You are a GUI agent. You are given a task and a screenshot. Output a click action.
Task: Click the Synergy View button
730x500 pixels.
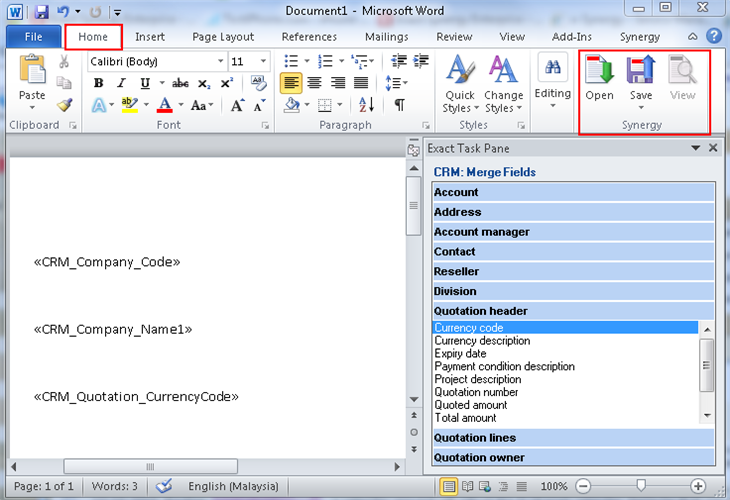click(x=682, y=78)
